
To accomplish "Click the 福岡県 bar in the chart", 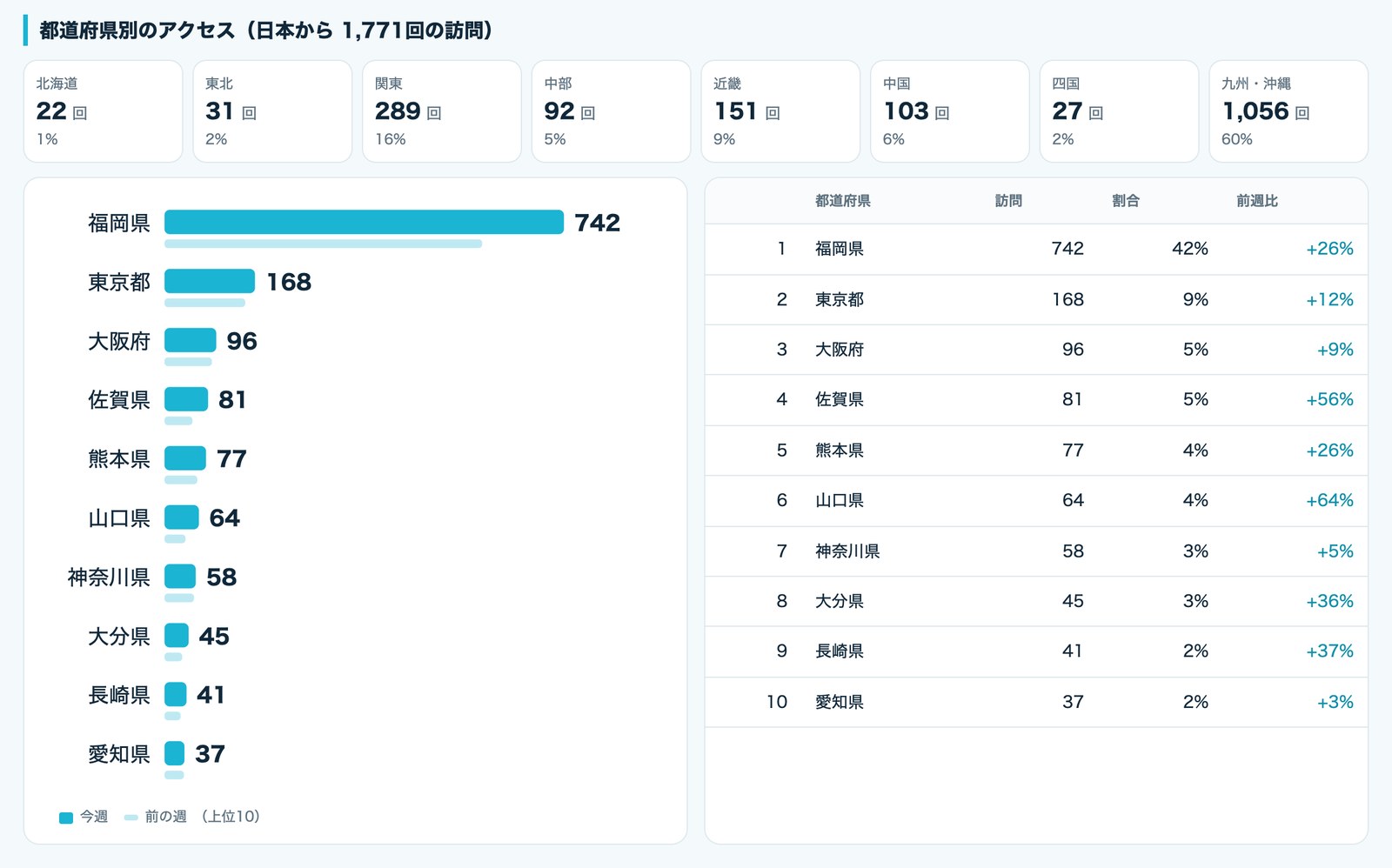I will 364,223.
